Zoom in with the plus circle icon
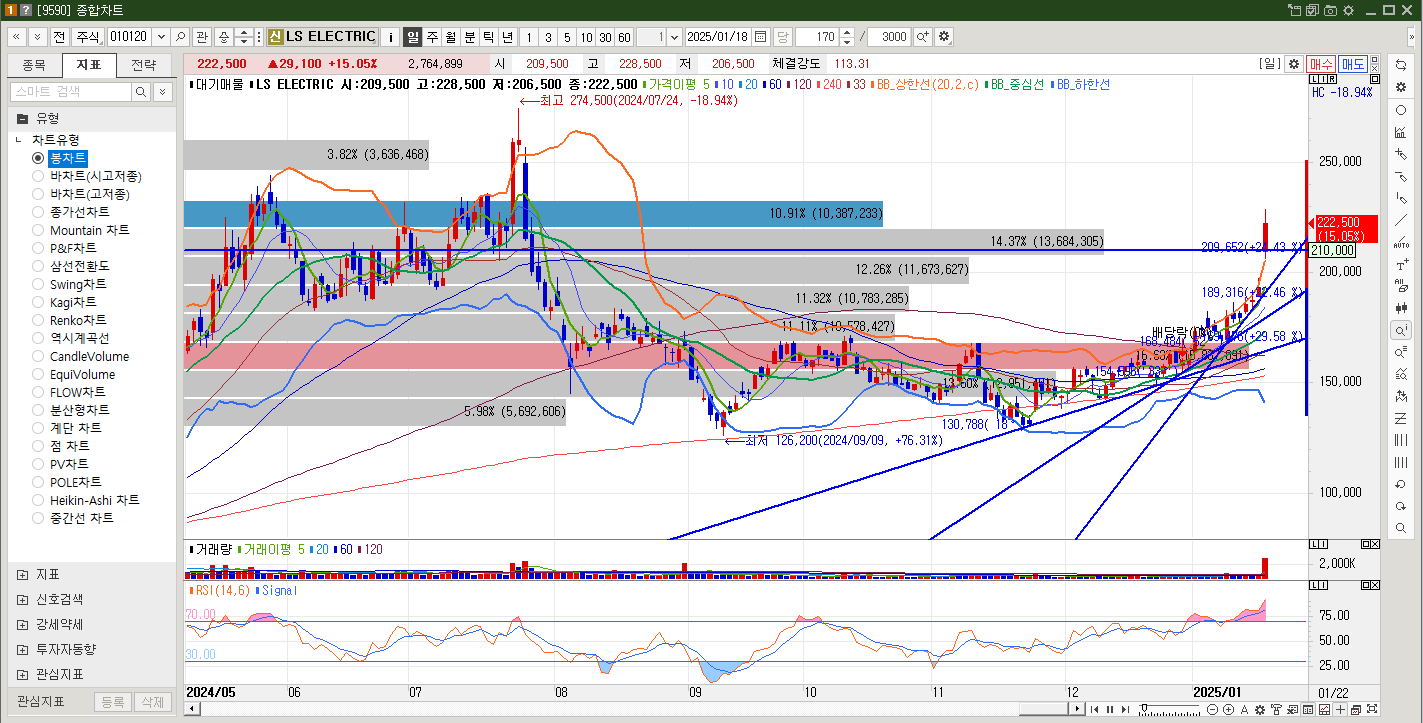 pyautogui.click(x=1228, y=710)
